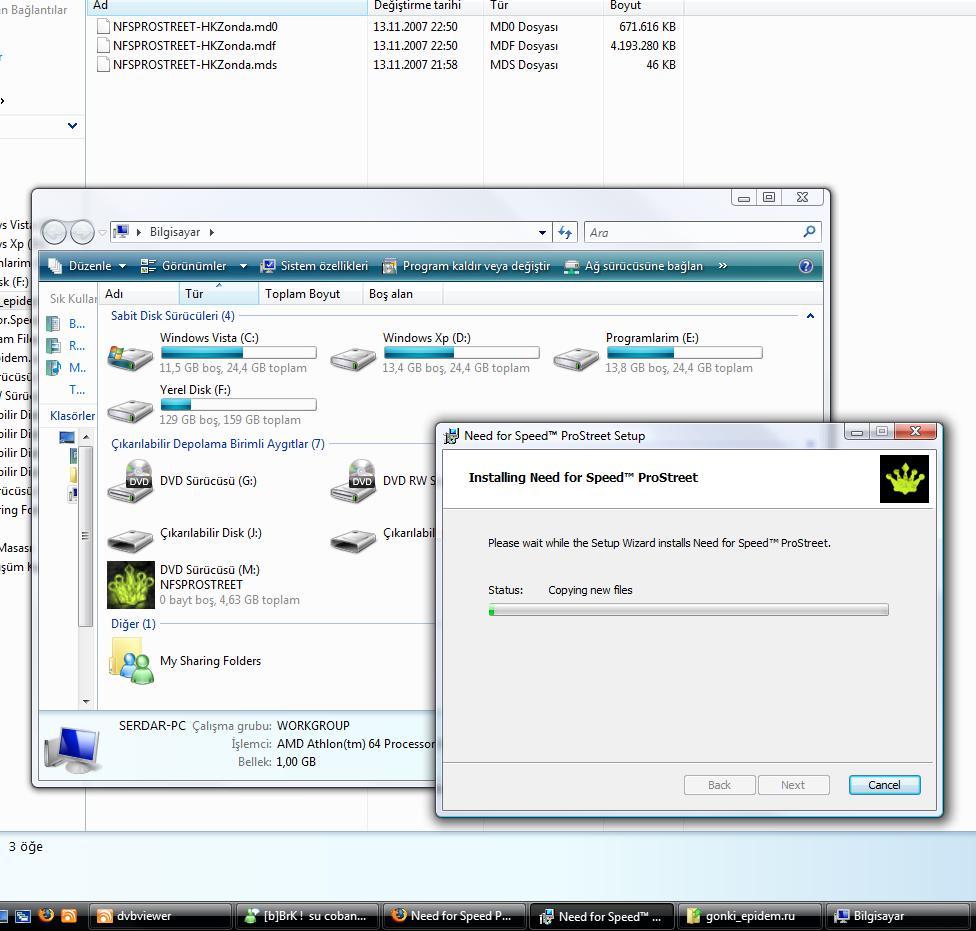Screen dimensions: 976x931
Task: Click the RSS feed quick launch icon
Action: (68, 915)
